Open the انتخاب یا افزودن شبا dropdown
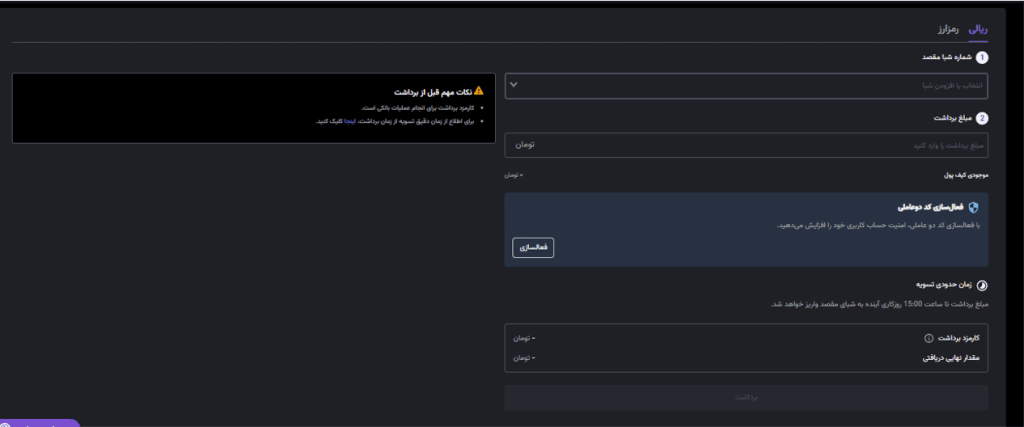The image size is (1024, 427). (746, 86)
